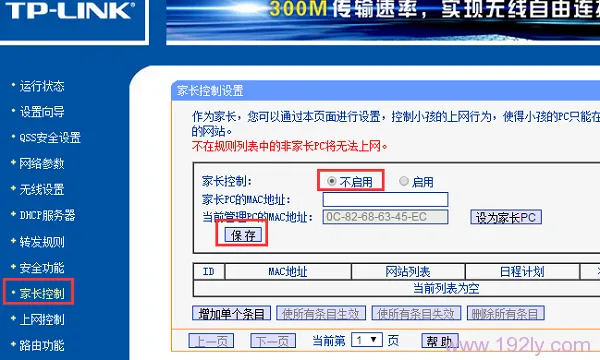Click the 当前管理PC的MAC地址 field
The image size is (600, 360).
[x=385, y=217]
